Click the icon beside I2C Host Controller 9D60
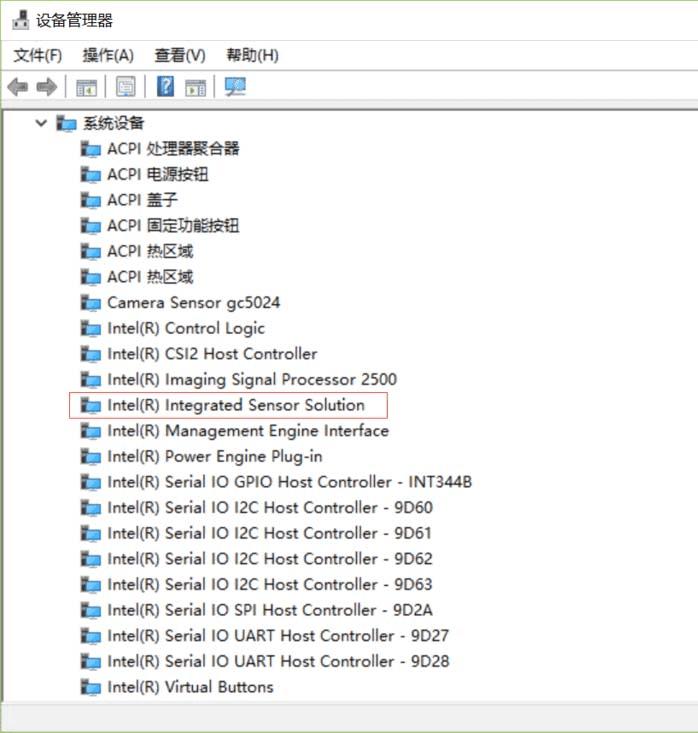Viewport: 698px width, 733px height. 91,508
